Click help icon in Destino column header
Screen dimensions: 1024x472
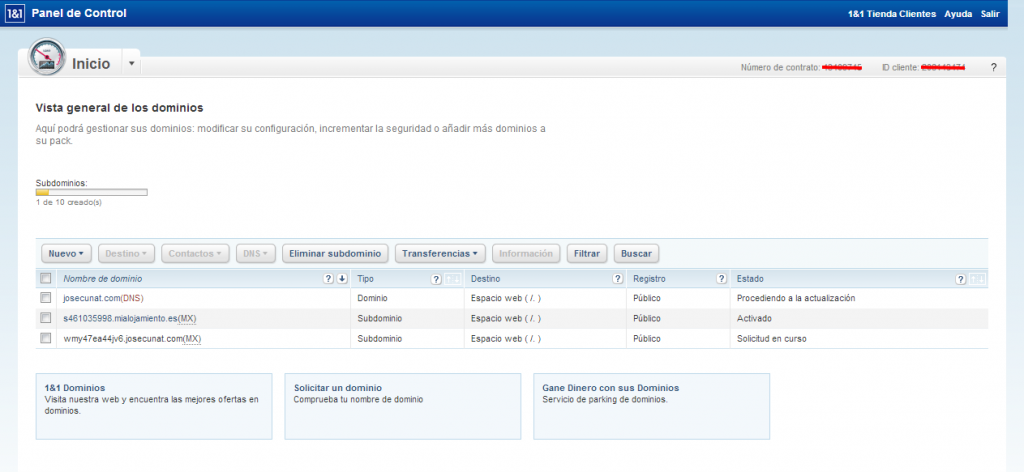(616, 279)
